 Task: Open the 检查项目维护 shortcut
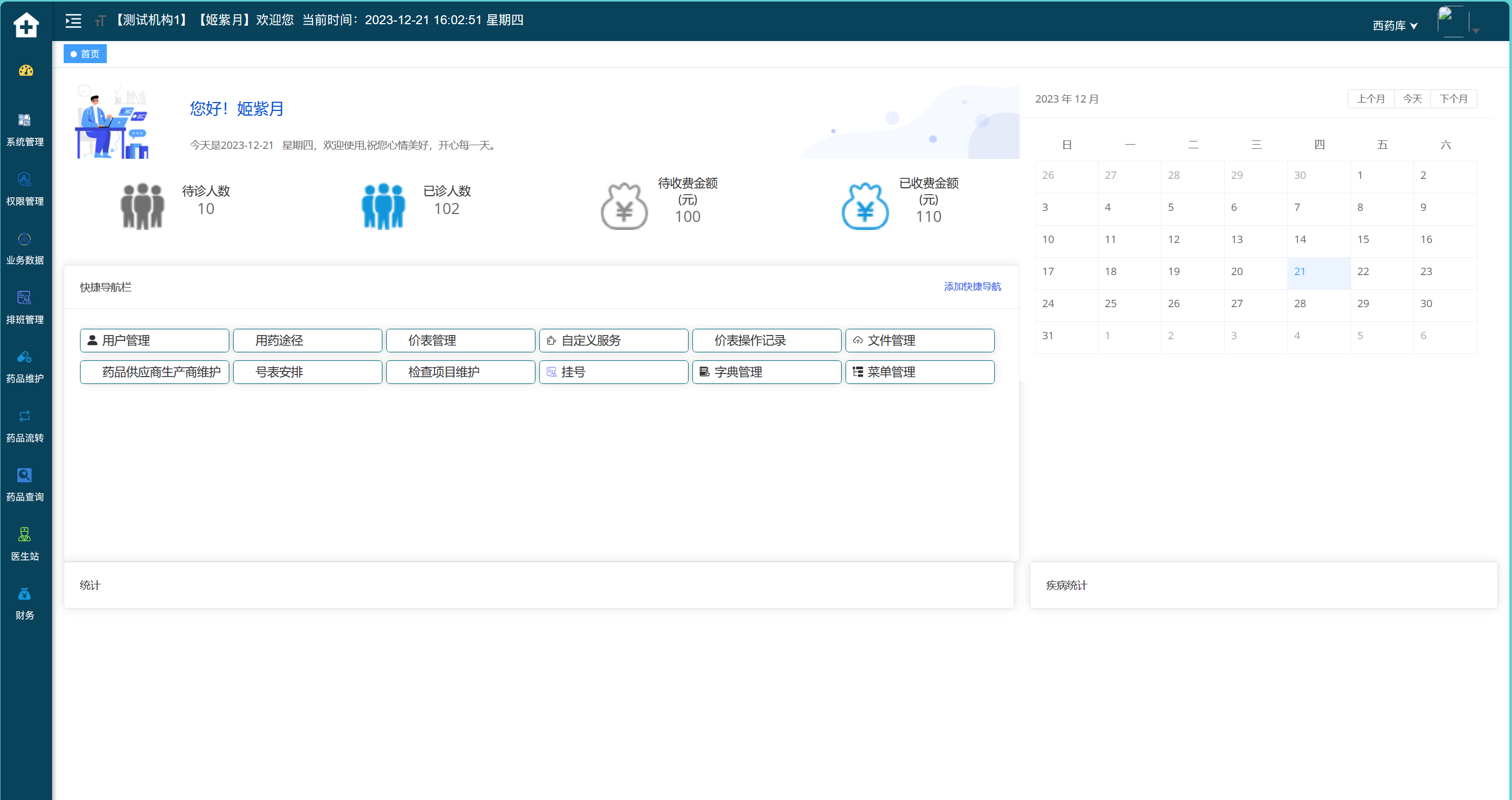[461, 372]
